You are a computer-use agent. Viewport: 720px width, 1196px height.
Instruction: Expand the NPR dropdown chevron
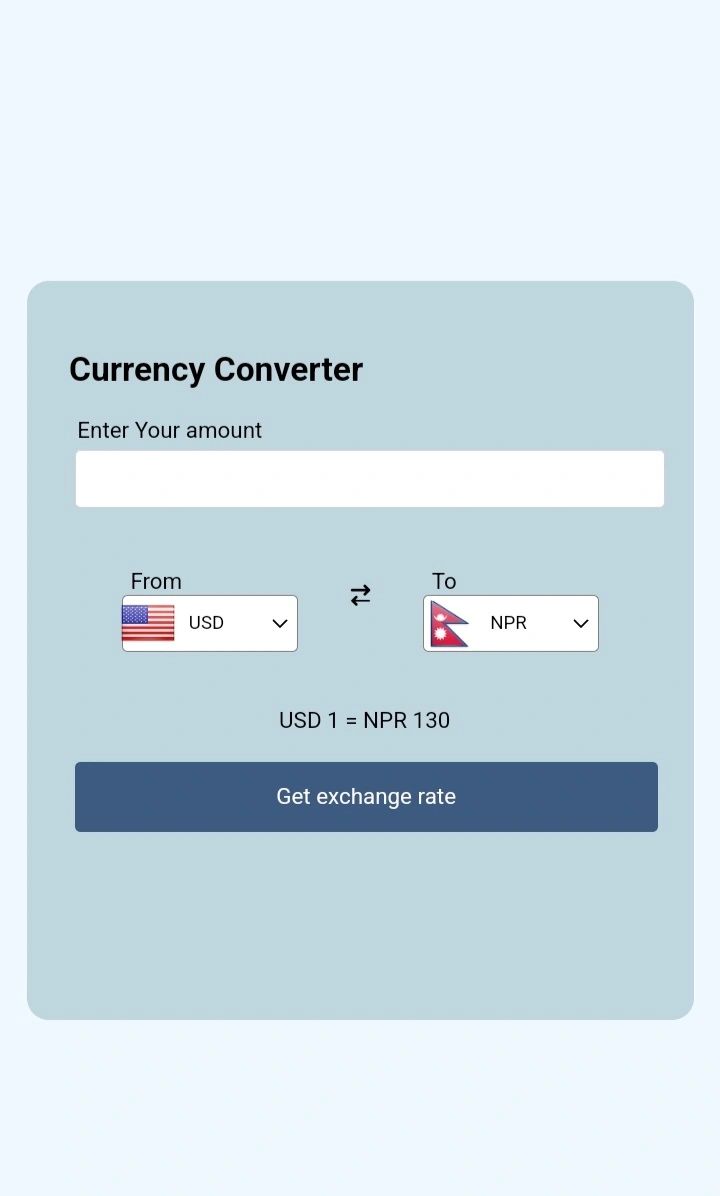tap(581, 623)
